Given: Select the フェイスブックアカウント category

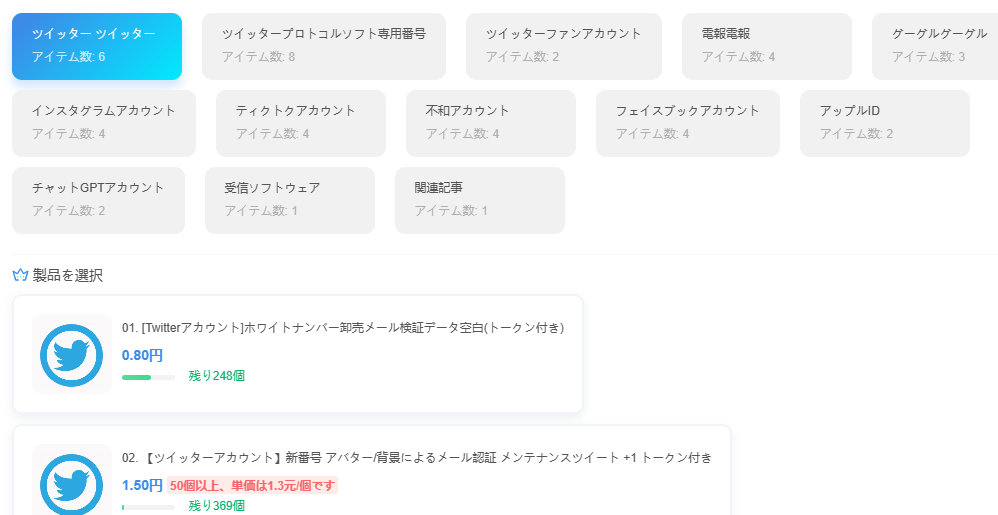Looking at the screenshot, I should (x=688, y=123).
